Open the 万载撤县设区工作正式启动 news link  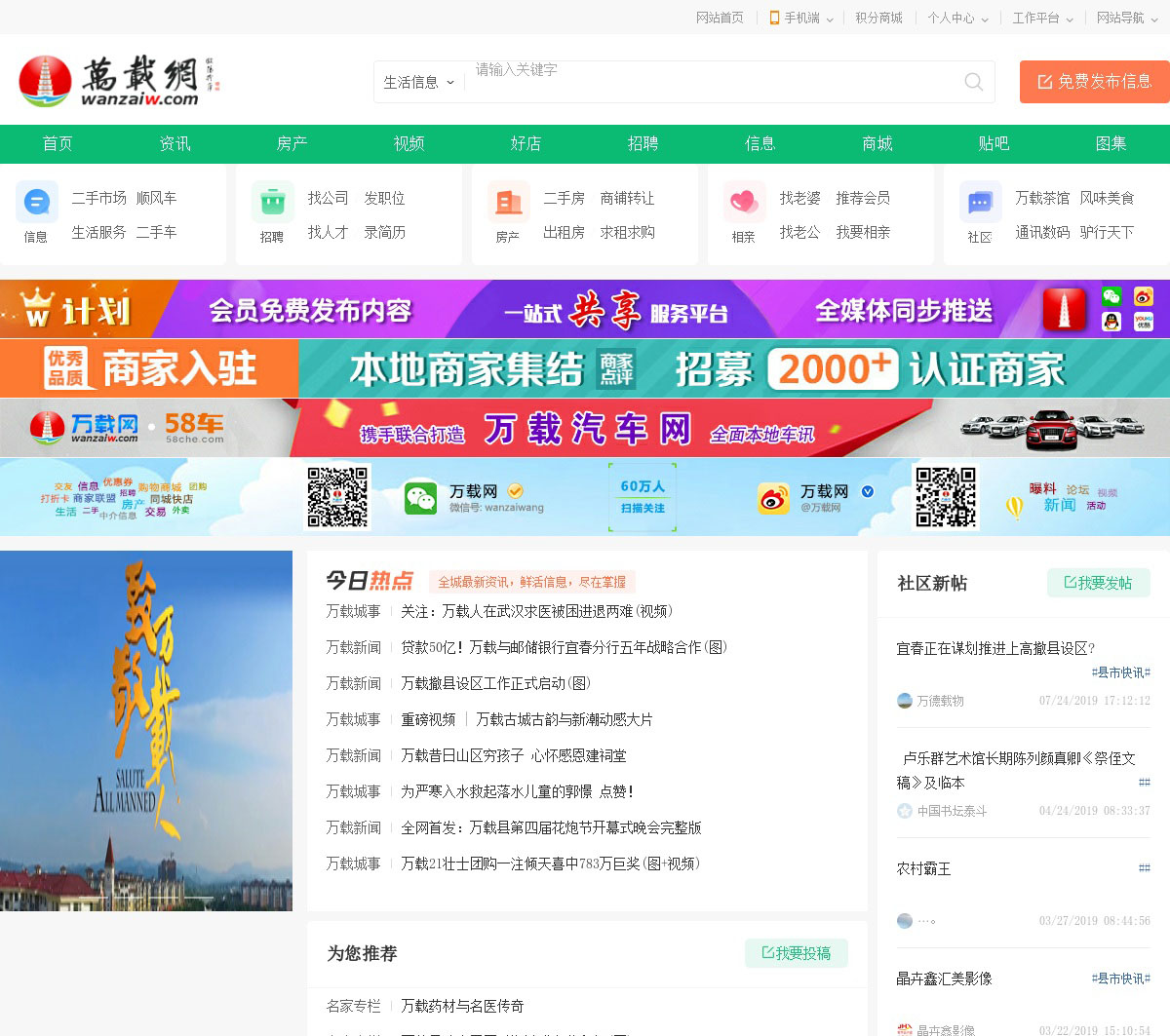pyautogui.click(x=495, y=683)
